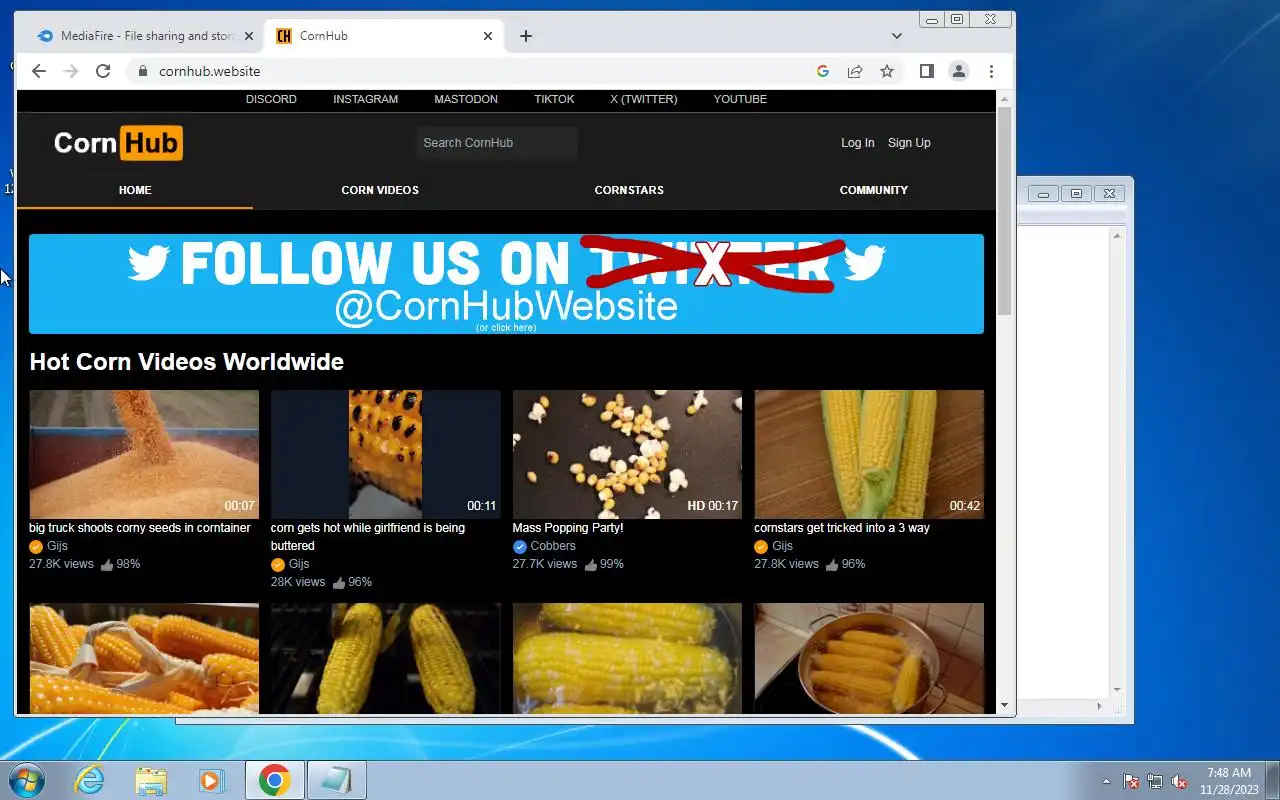The width and height of the screenshot is (1280, 800).
Task: Open the hot corn being buttered thumbnail
Action: tap(385, 454)
